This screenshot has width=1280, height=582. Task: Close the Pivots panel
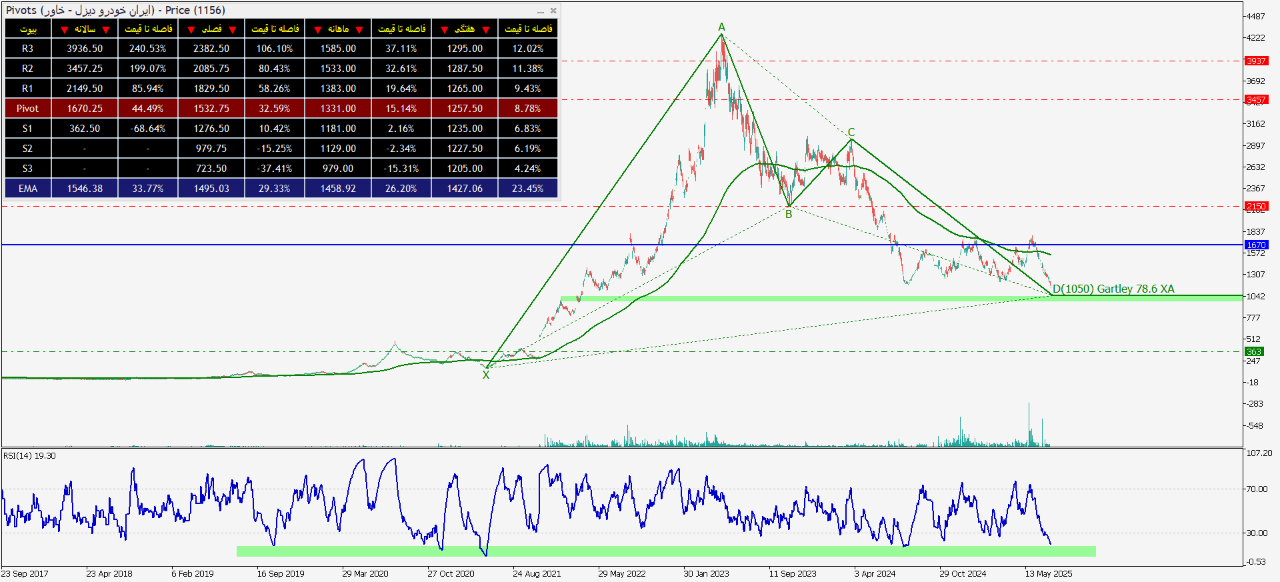[553, 10]
